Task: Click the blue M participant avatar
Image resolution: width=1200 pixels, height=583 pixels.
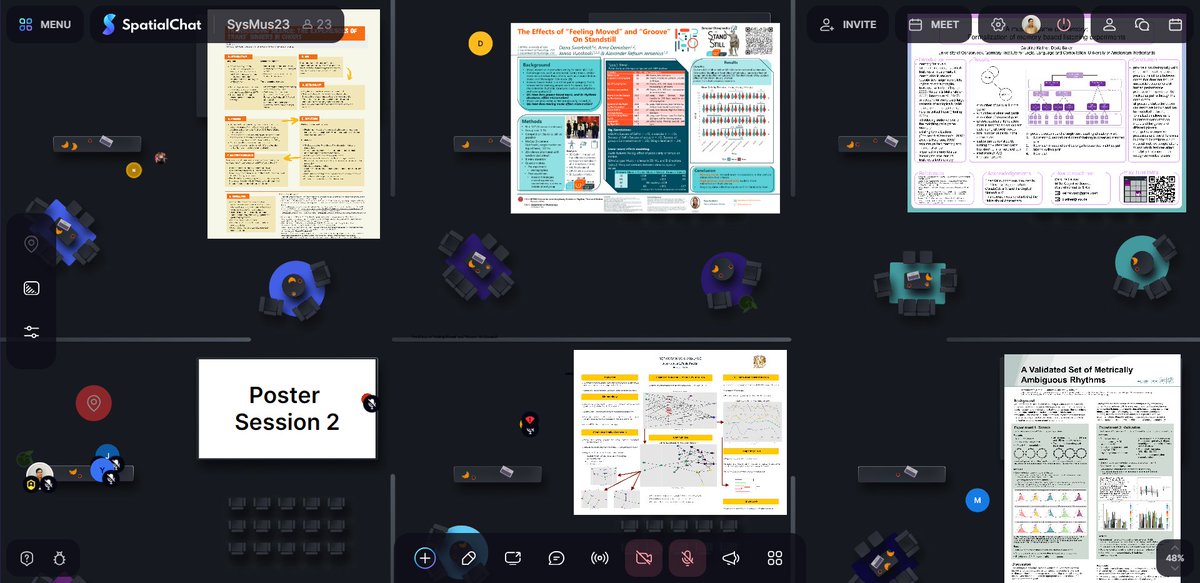Action: [x=977, y=499]
